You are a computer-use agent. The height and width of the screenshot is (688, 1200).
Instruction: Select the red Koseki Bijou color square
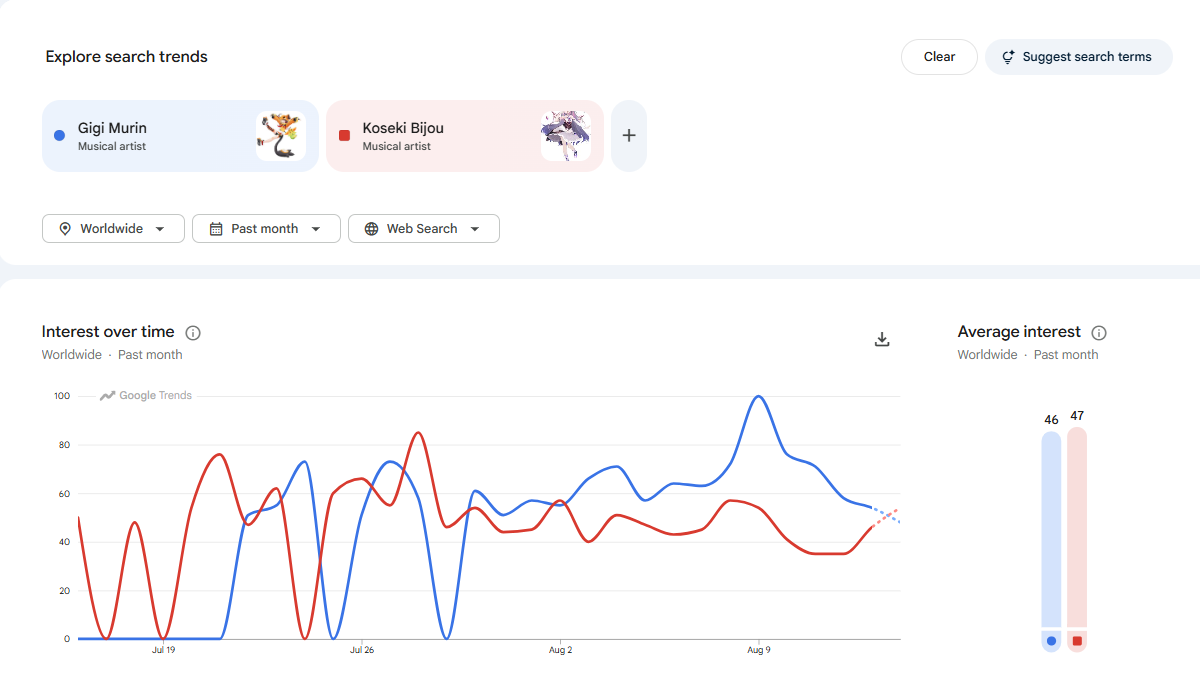click(344, 135)
